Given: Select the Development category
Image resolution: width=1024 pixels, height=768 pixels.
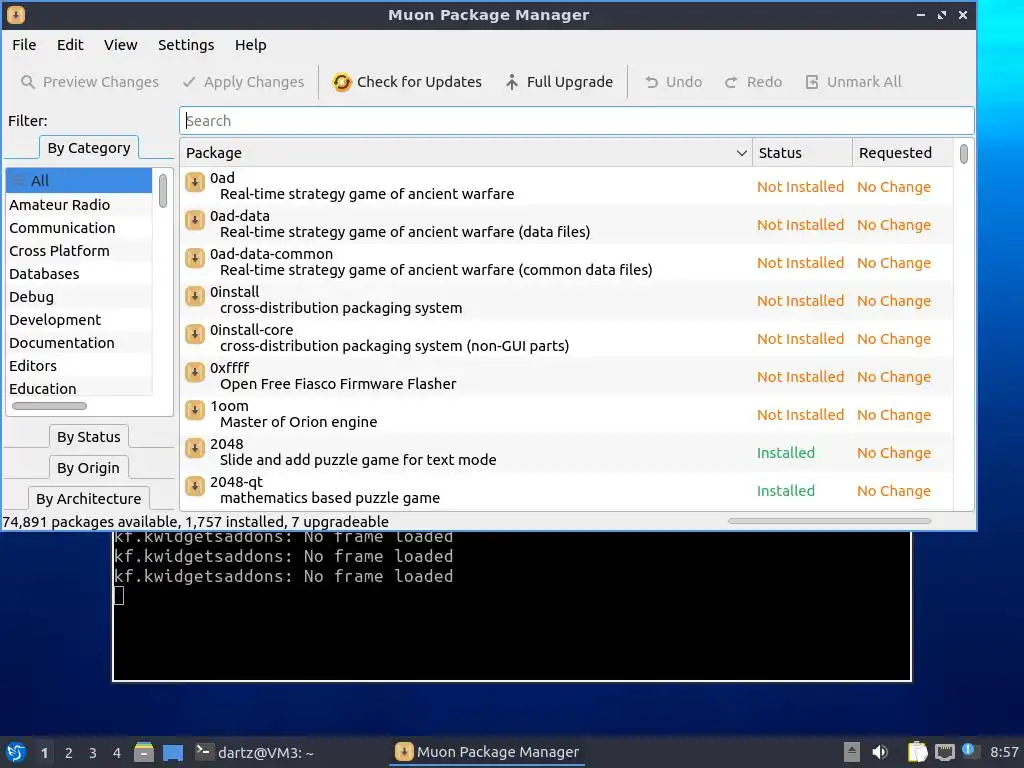Looking at the screenshot, I should point(79,320).
